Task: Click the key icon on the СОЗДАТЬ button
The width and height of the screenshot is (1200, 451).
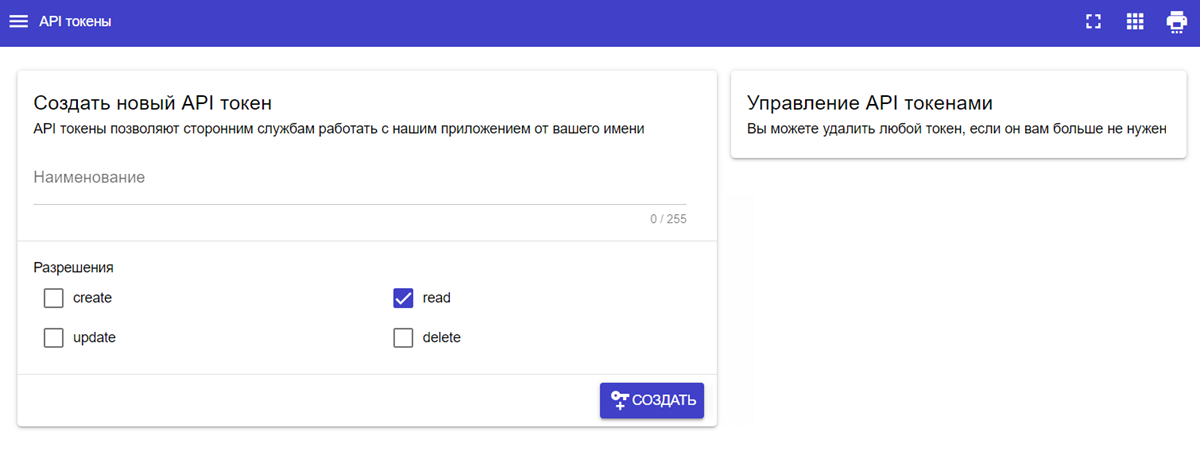Action: coord(619,400)
